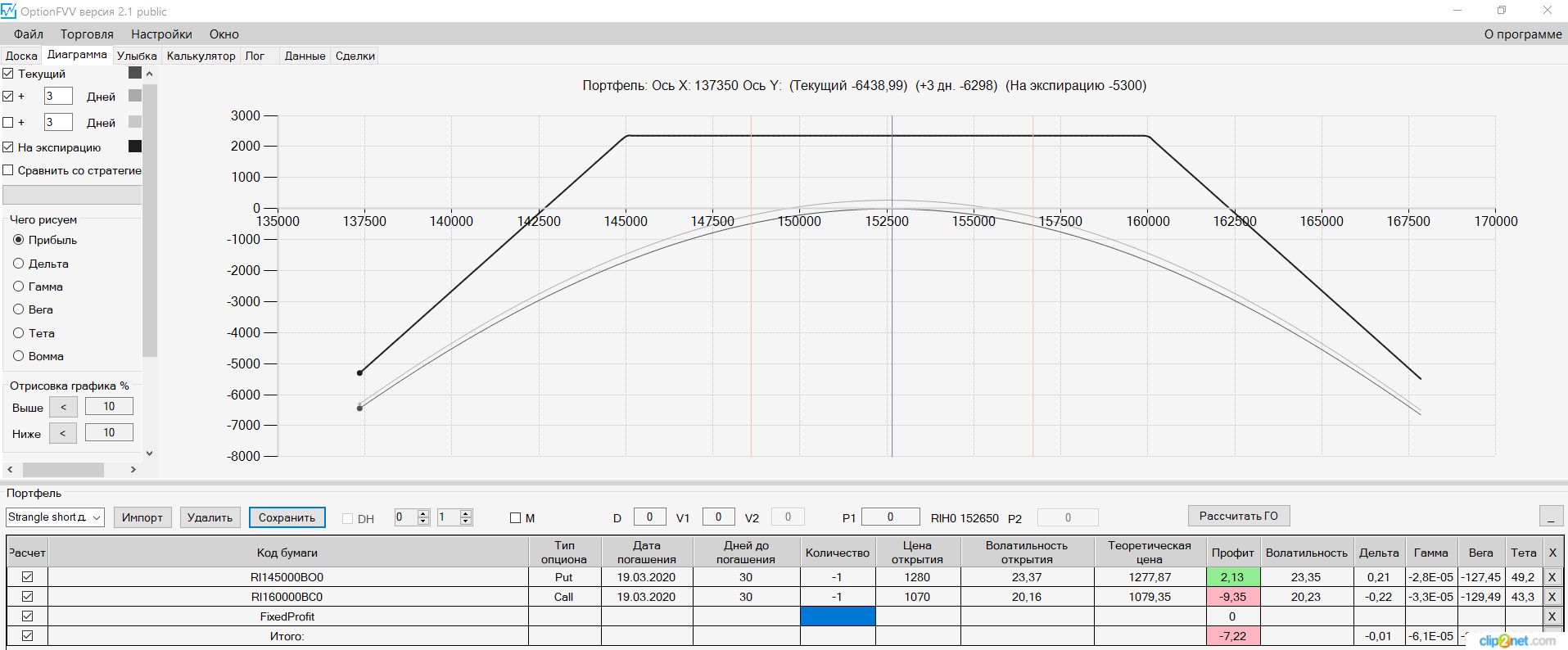Screen dimensions: 1568x650
Task: Pick the first + Дней curve color swatch
Action: [x=135, y=96]
